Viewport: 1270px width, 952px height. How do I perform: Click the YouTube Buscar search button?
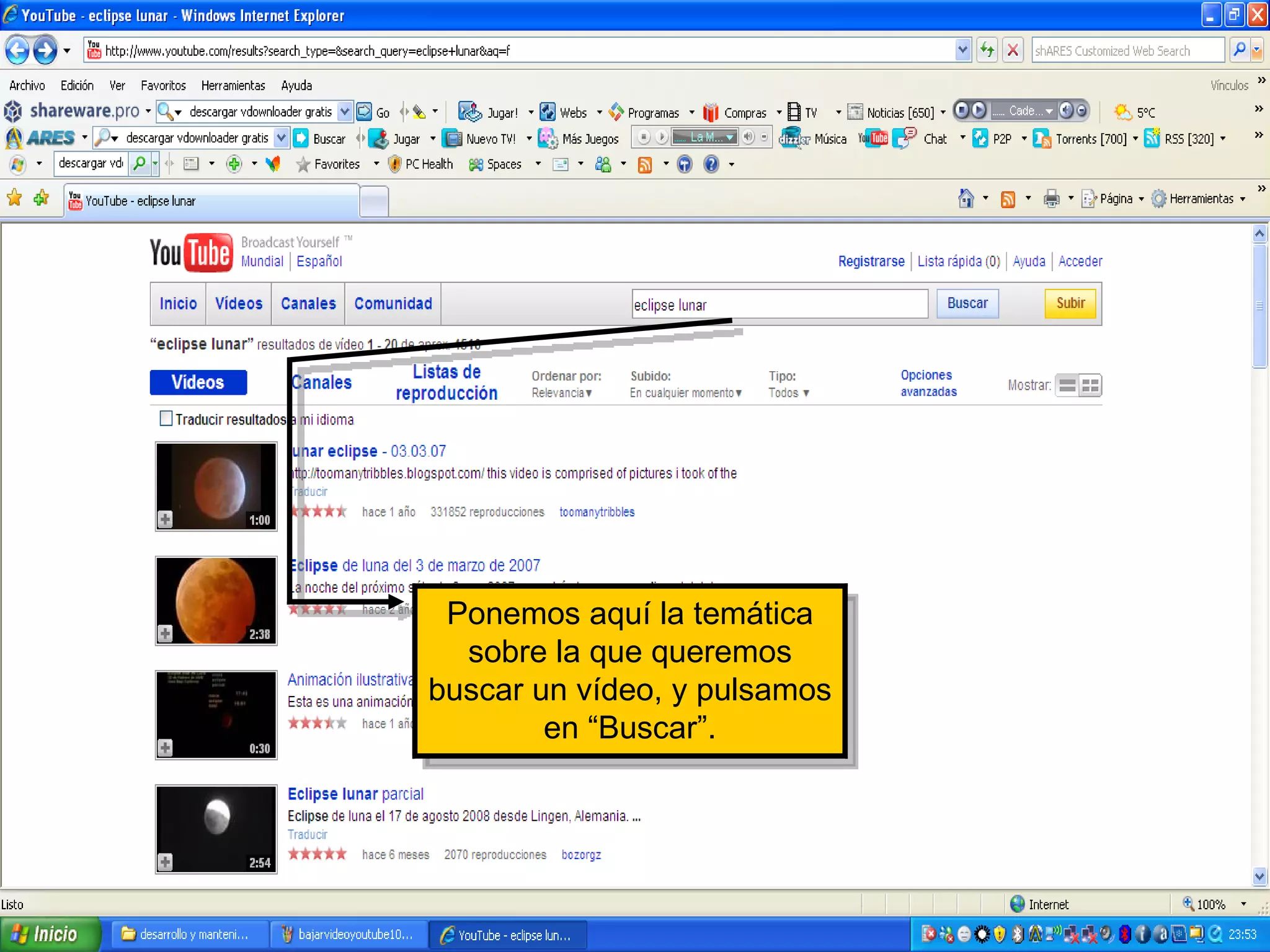point(967,304)
